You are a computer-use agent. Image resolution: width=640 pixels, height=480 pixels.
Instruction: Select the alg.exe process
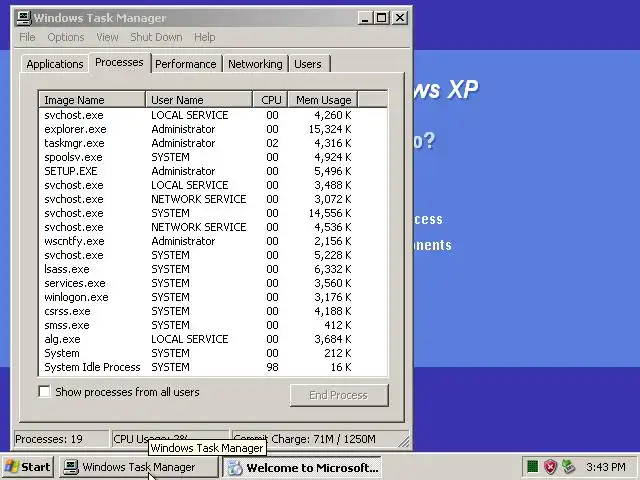pyautogui.click(x=213, y=339)
